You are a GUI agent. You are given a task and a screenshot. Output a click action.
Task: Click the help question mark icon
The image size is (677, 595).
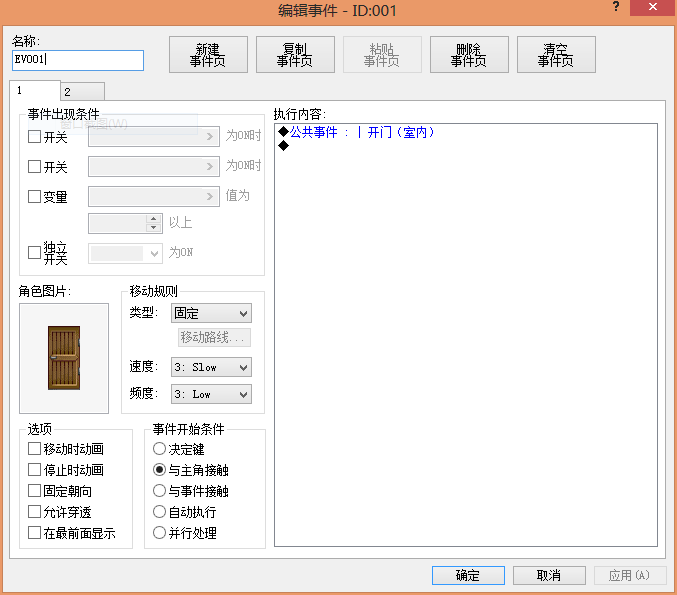616,7
